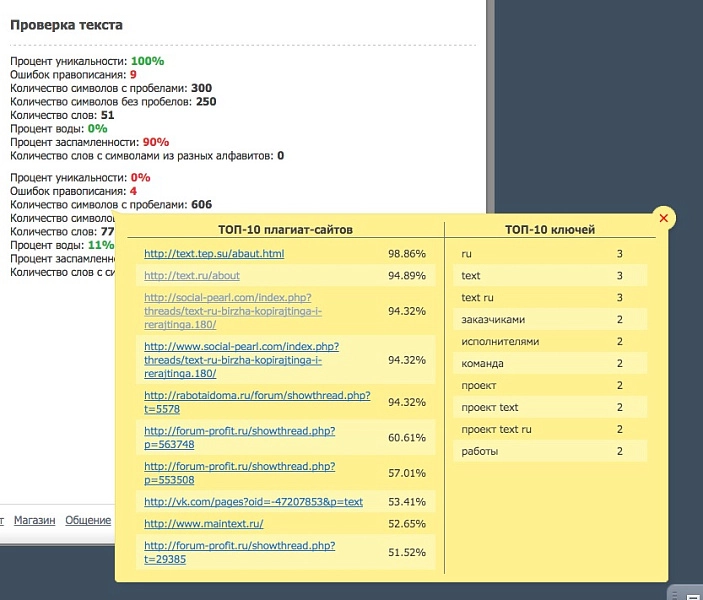703x600 pixels.
Task: Click the 'text ru' keyword row
Action: tap(550, 298)
